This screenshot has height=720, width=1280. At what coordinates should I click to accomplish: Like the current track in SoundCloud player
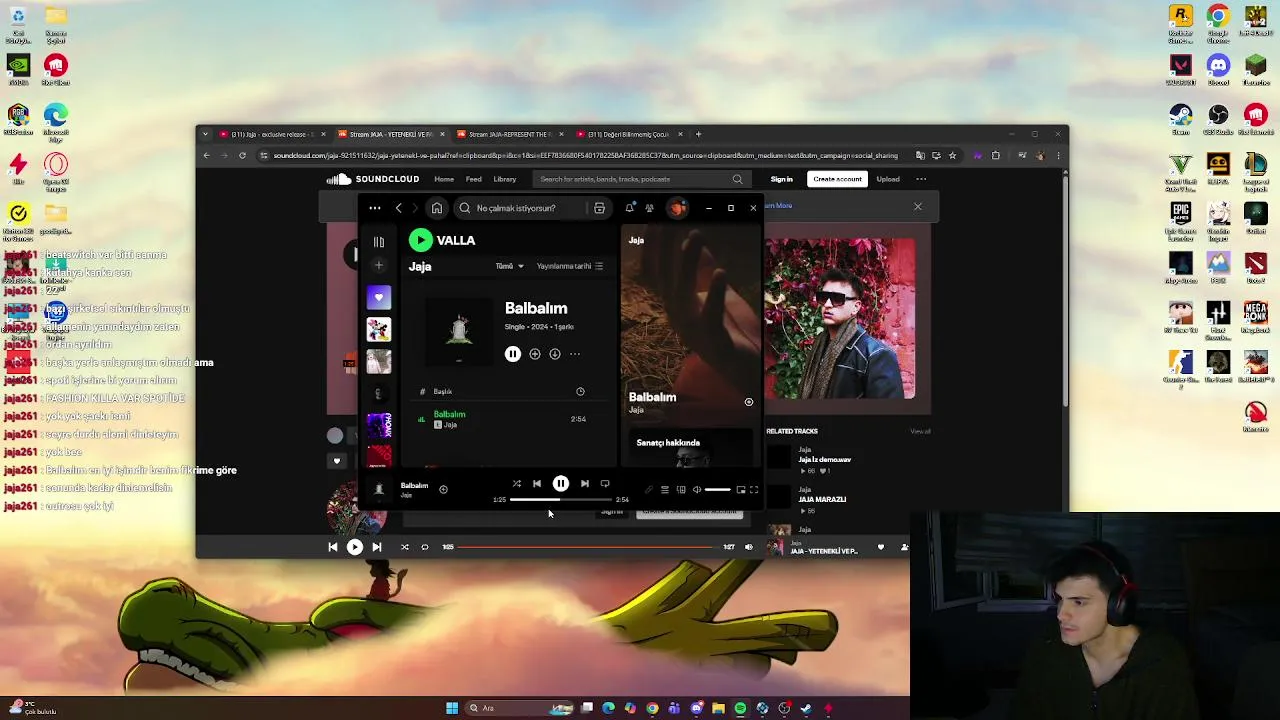tap(881, 547)
